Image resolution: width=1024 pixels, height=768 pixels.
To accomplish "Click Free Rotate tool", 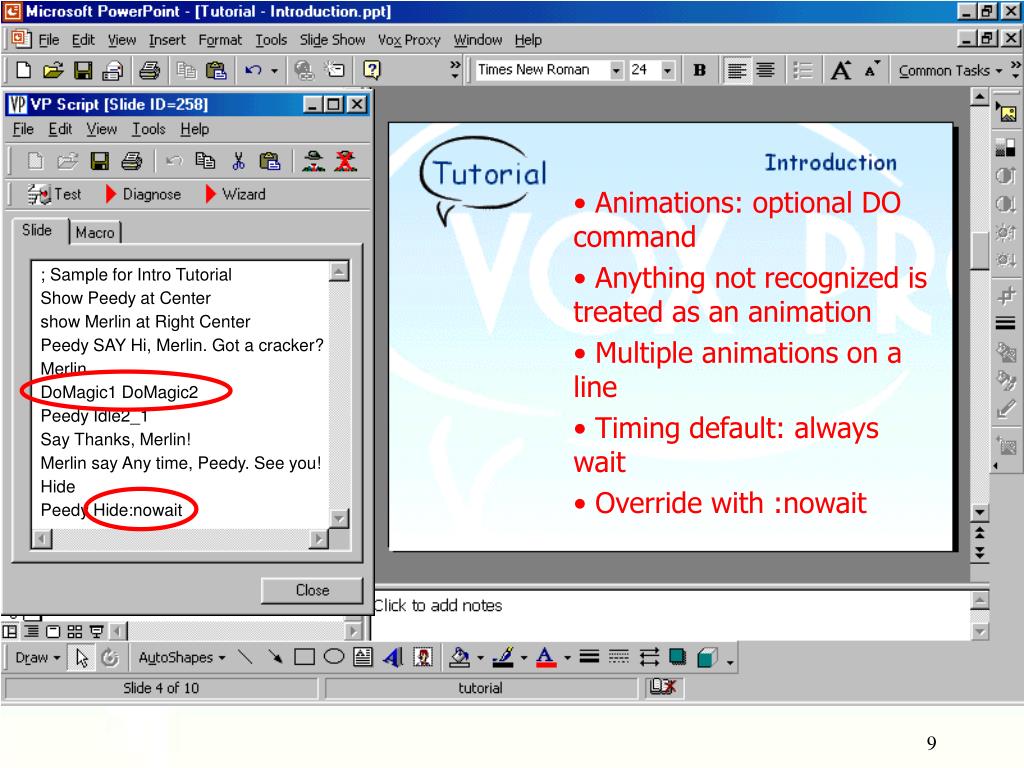I will [x=110, y=658].
